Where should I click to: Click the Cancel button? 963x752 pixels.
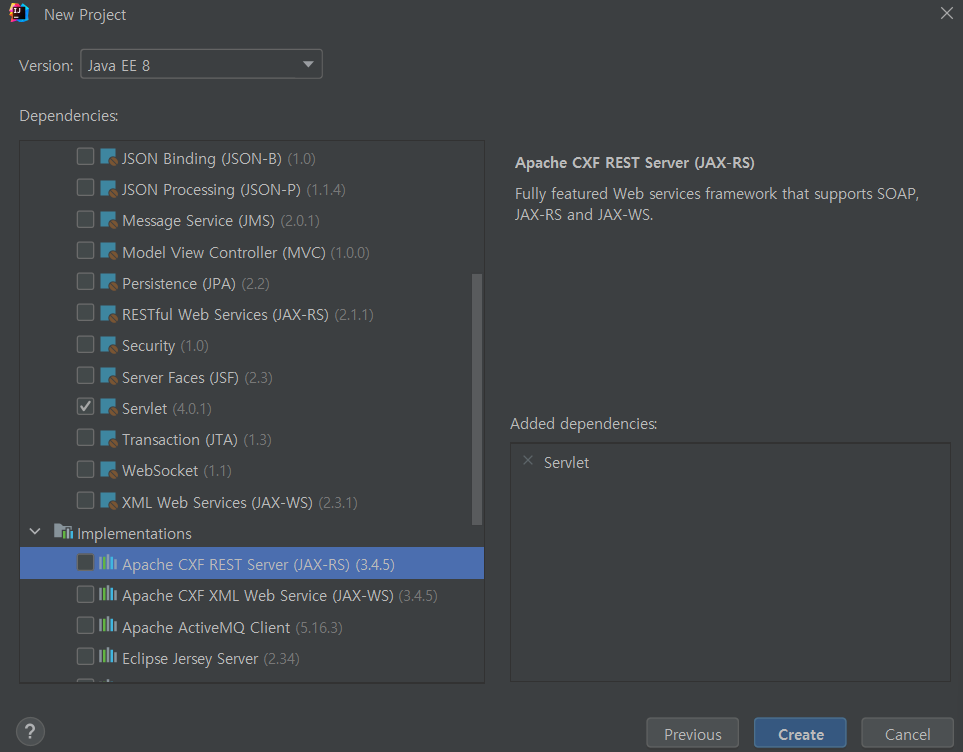[907, 734]
